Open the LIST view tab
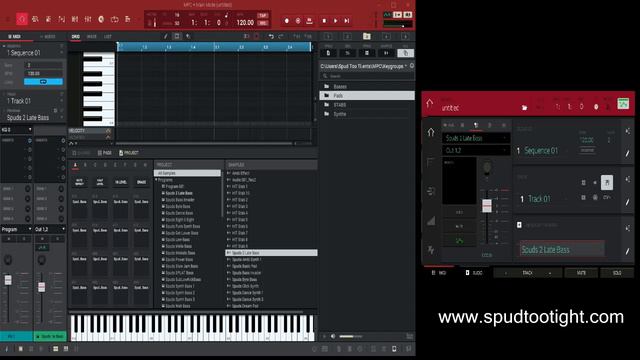Screen dimensions: 640x360 (x=107, y=37)
